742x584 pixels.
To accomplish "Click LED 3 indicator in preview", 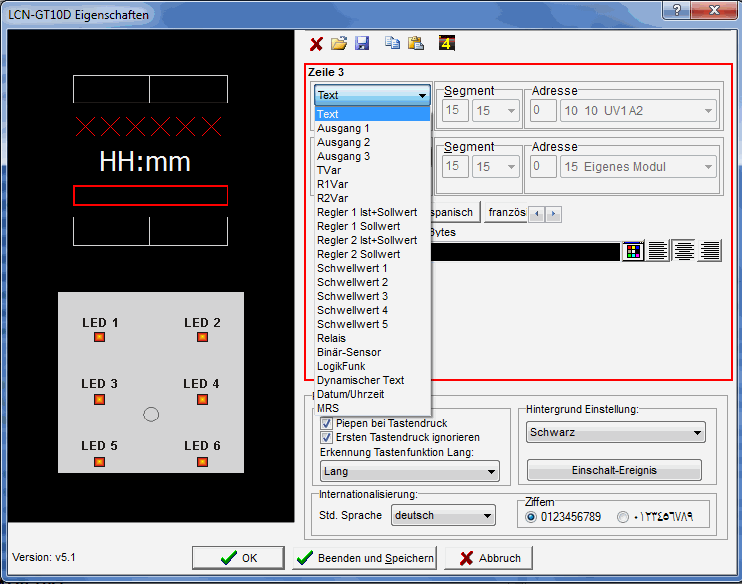I will 99,400.
